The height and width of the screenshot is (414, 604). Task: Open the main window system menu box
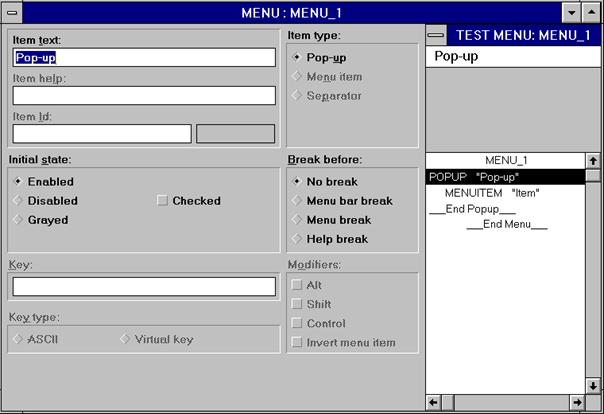coord(11,12)
